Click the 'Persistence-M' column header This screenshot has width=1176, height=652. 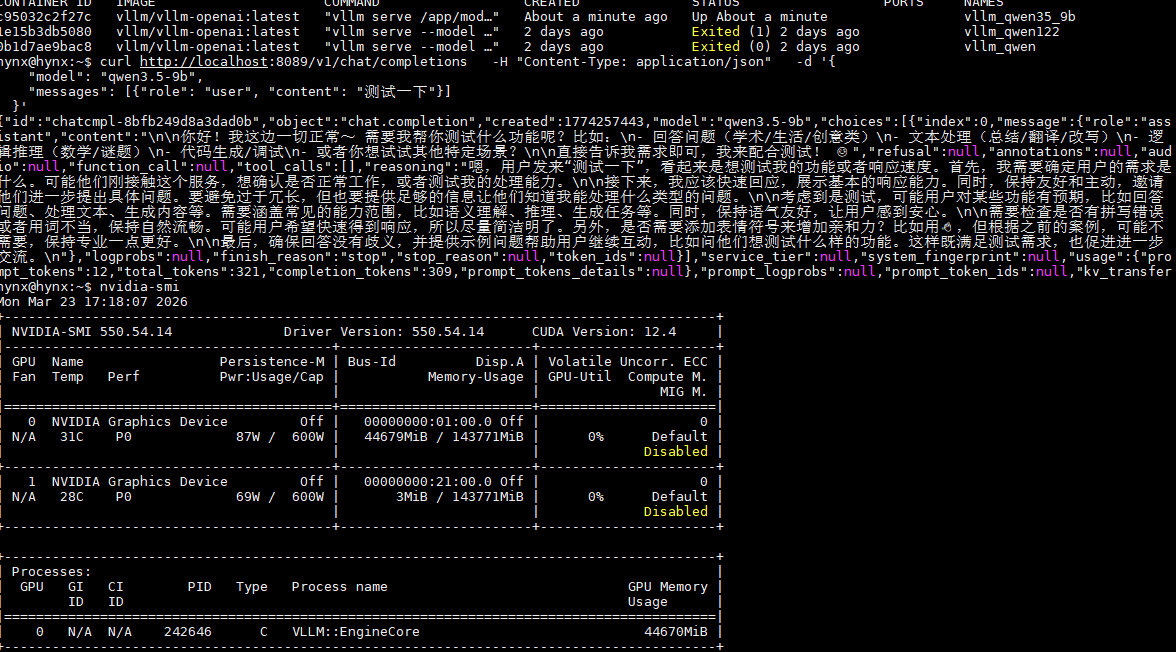pos(272,362)
